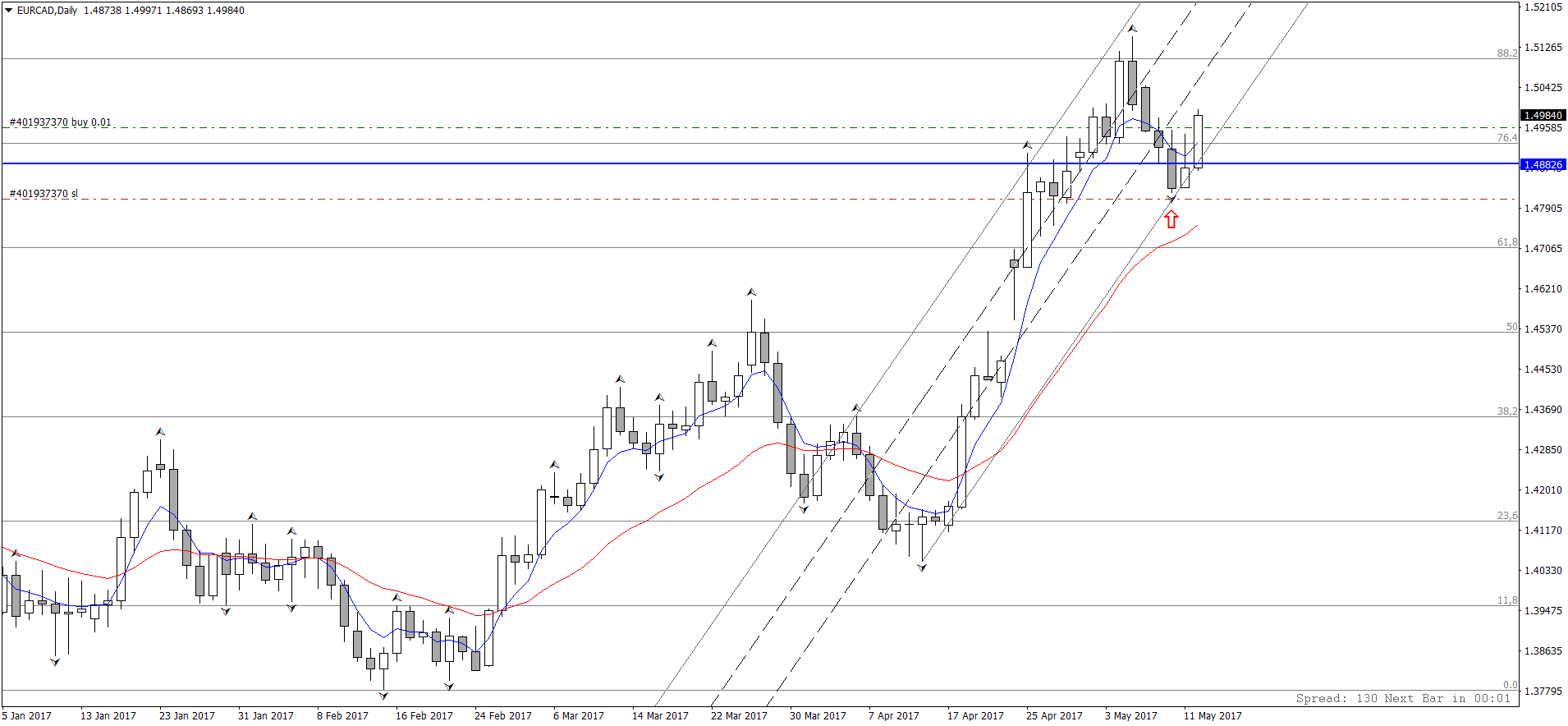This screenshot has width=1568, height=726.
Task: Click the 25 Apr 2017 date label
Action: click(x=1054, y=716)
